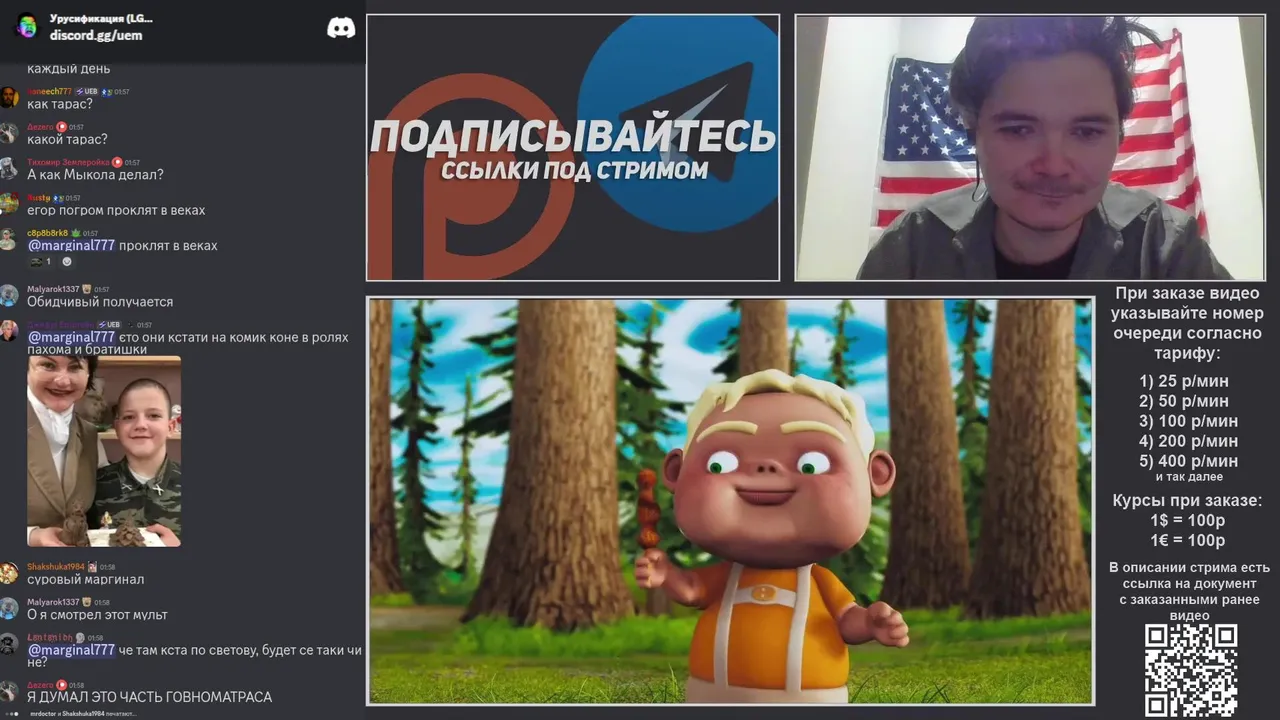This screenshot has width=1280, height=720.
Task: Click the UEB tag badge next to Daneech777
Action: pos(87,91)
